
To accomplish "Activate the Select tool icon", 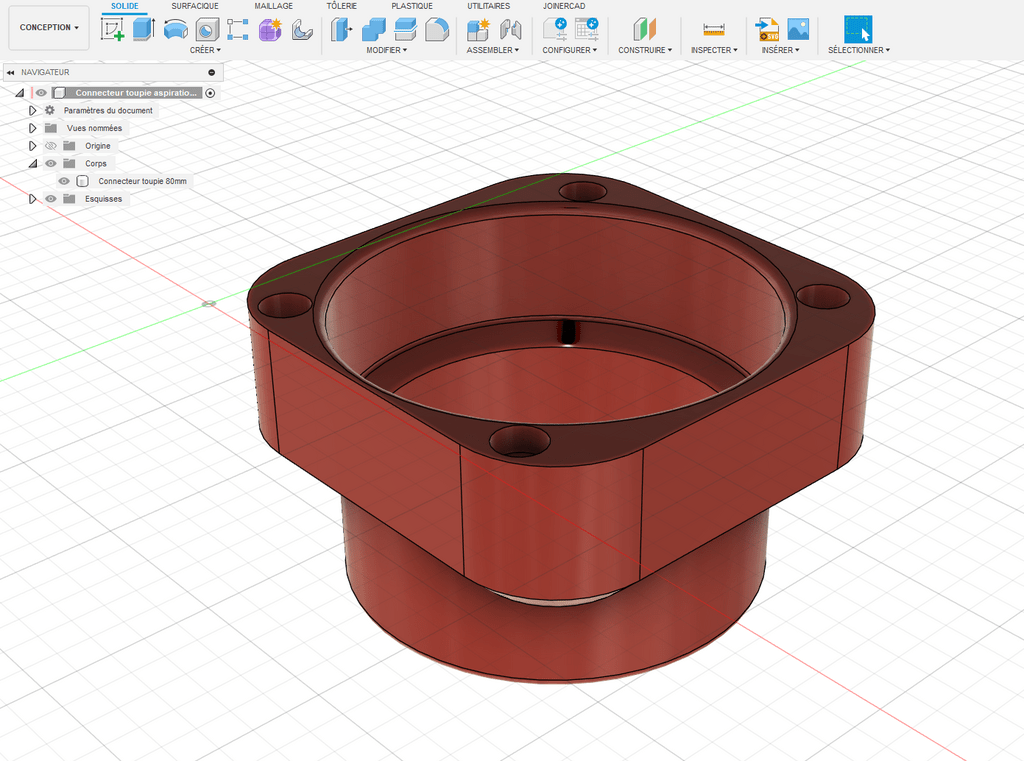I will click(858, 29).
